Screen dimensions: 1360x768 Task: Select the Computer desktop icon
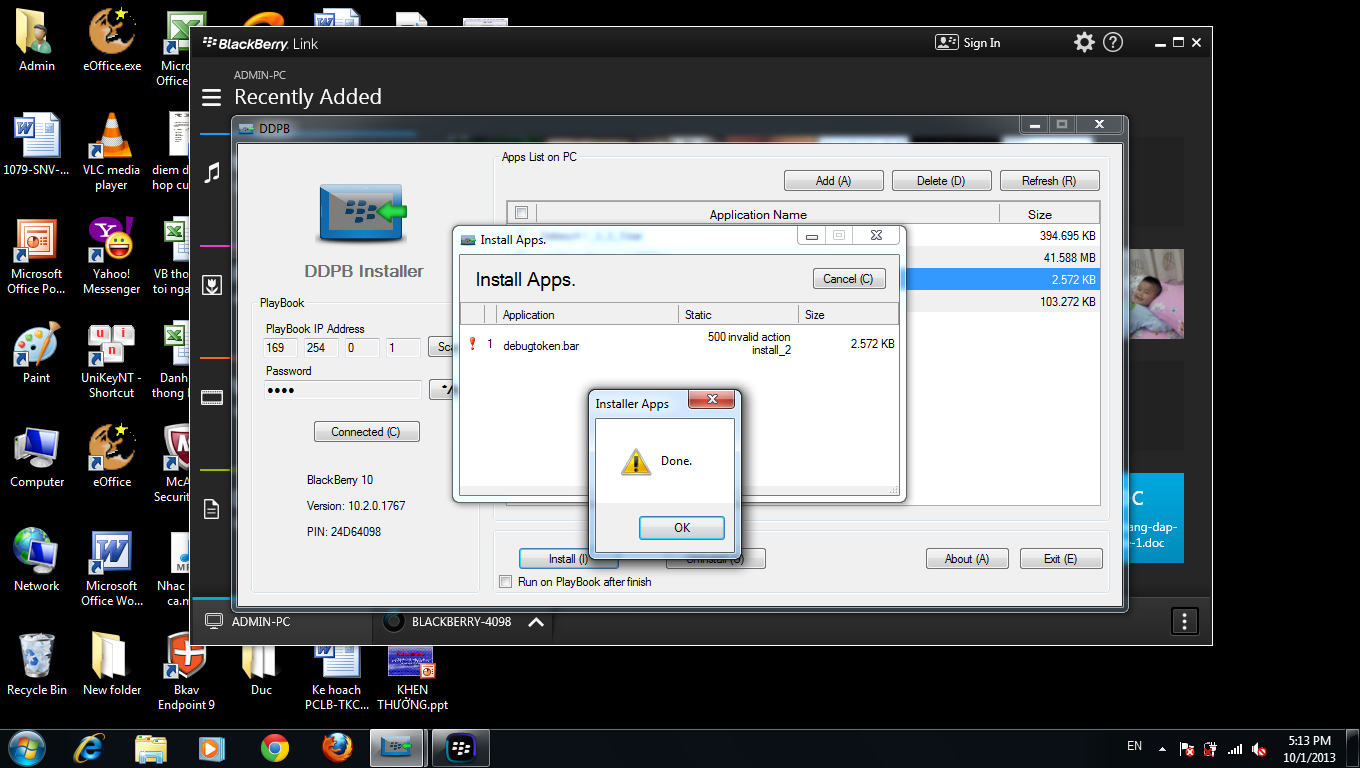click(37, 457)
